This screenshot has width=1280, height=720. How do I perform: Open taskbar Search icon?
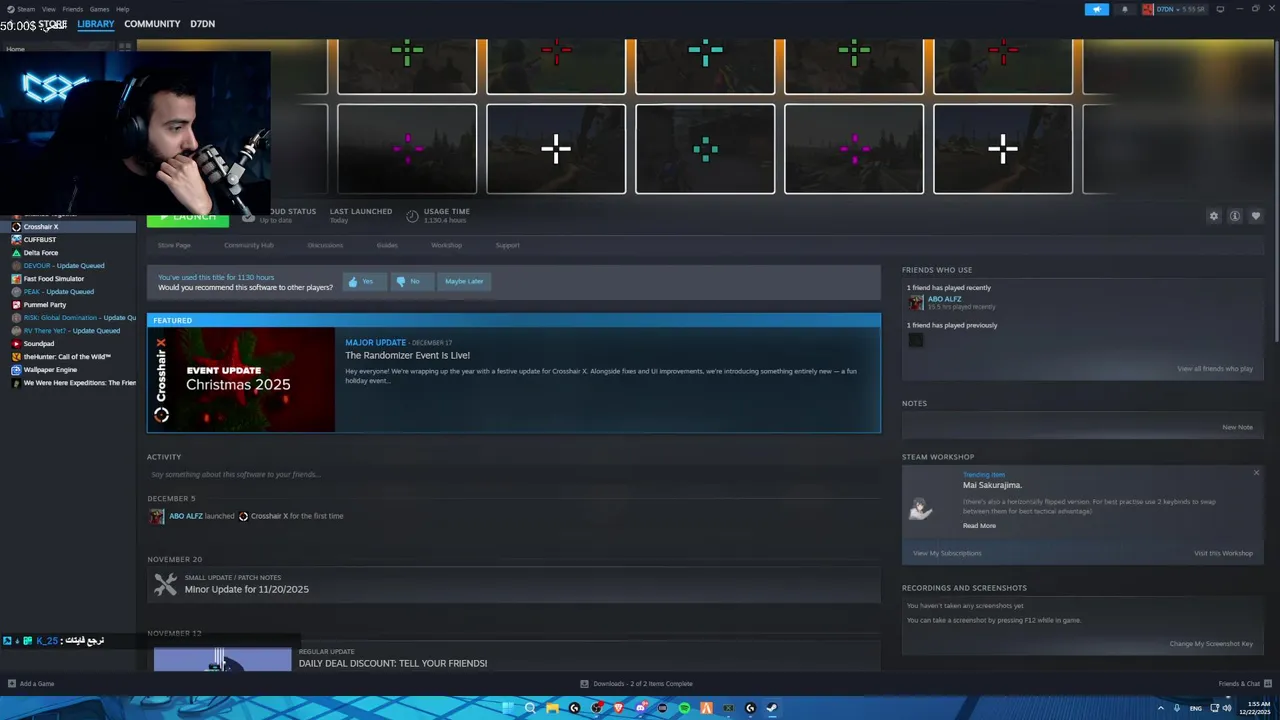pyautogui.click(x=530, y=708)
